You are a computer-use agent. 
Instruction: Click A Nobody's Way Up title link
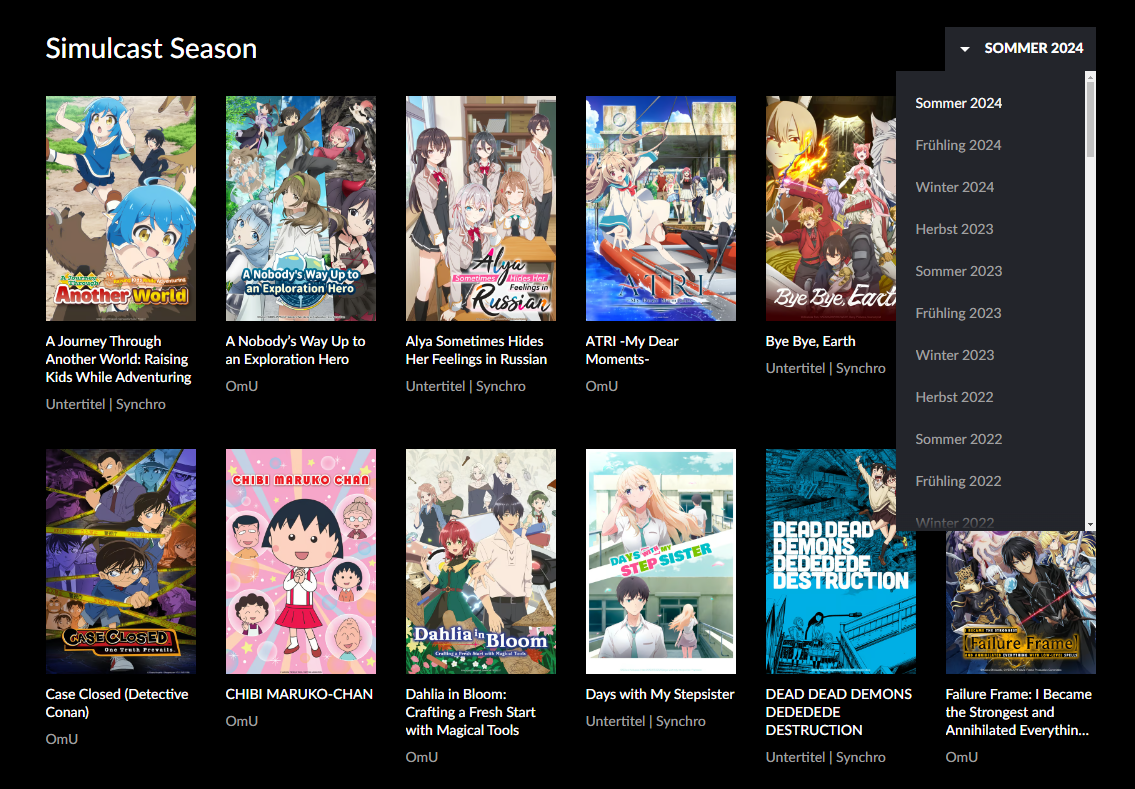[x=295, y=350]
